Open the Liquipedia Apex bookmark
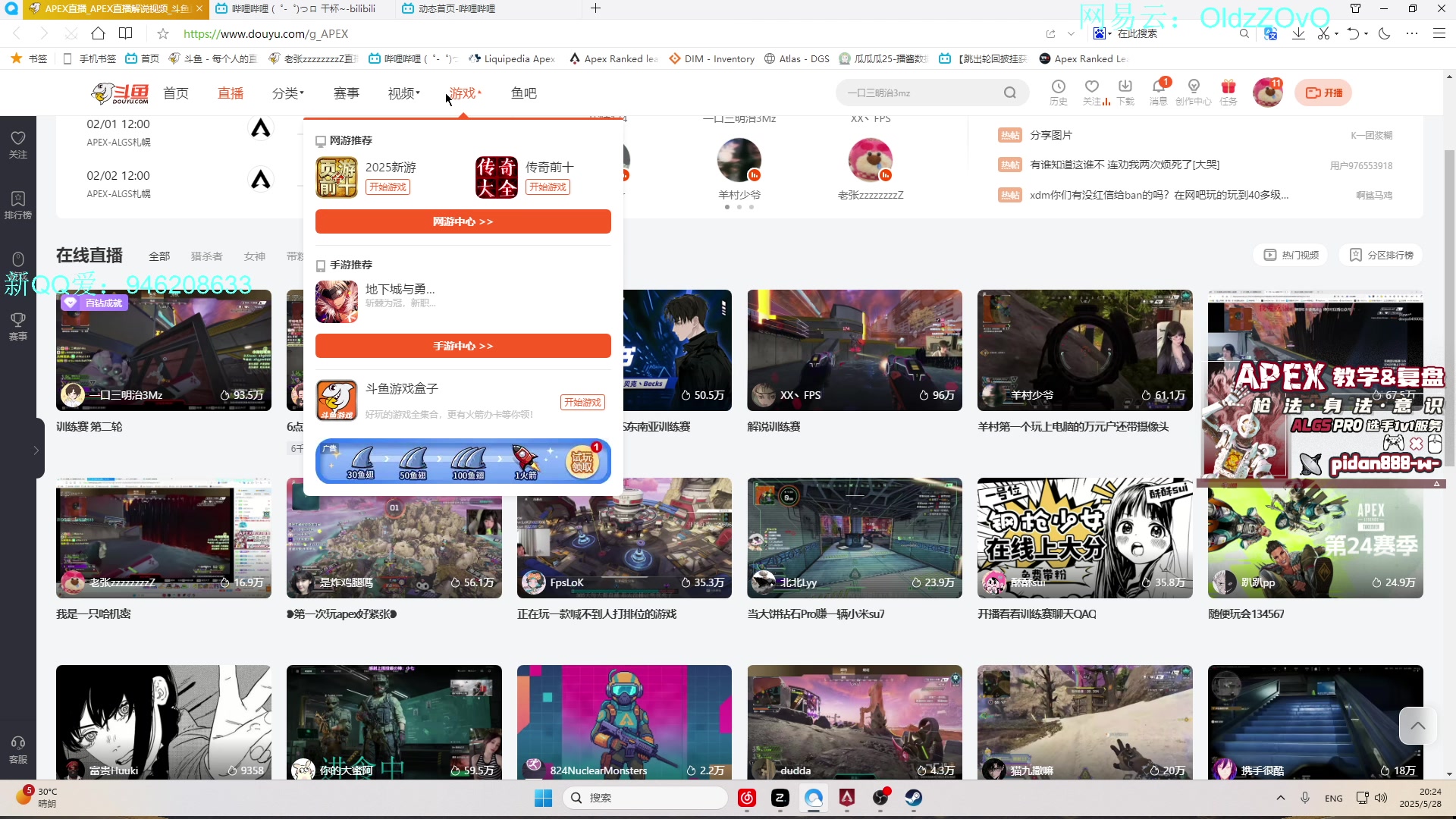 [512, 58]
